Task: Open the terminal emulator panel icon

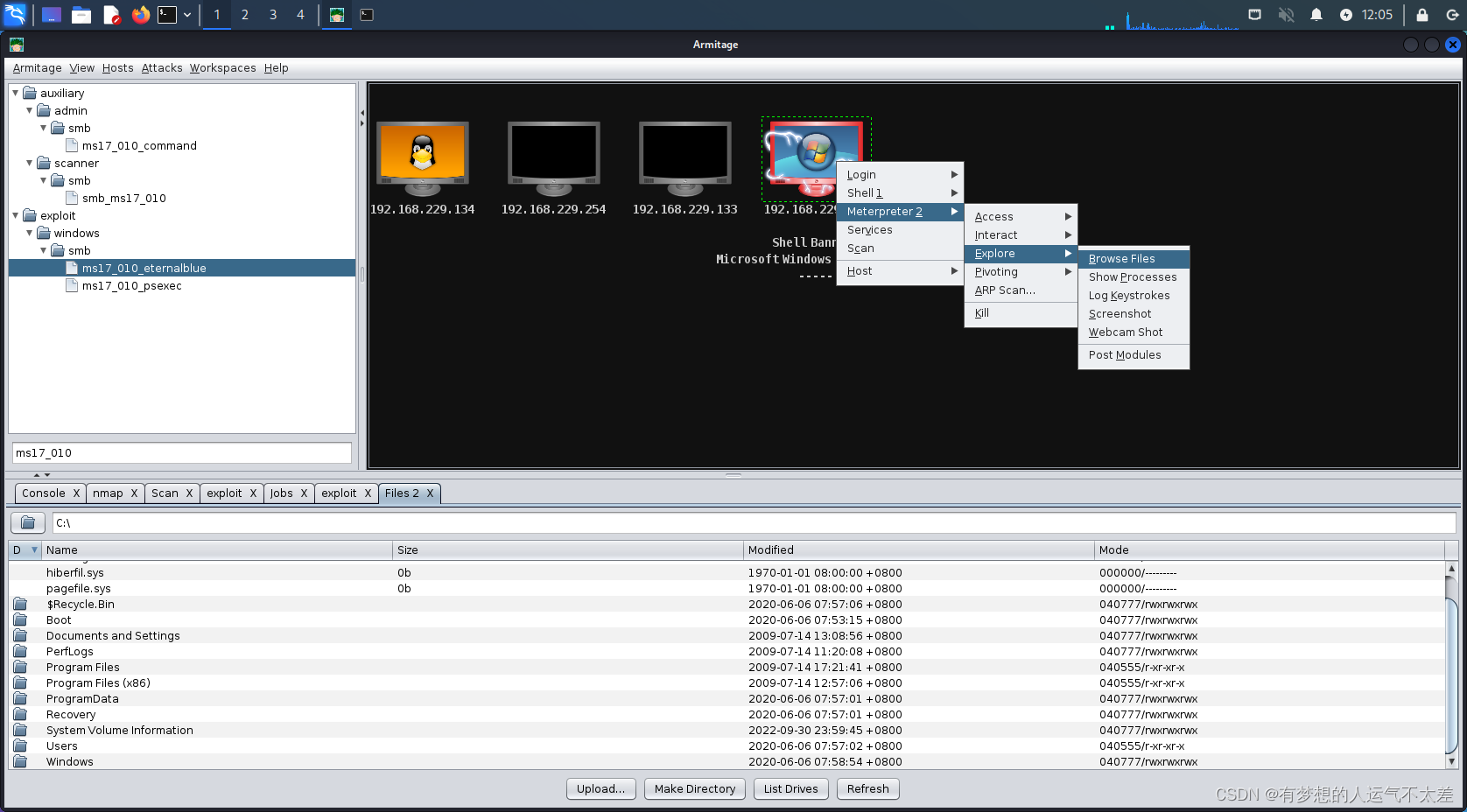Action: click(167, 15)
